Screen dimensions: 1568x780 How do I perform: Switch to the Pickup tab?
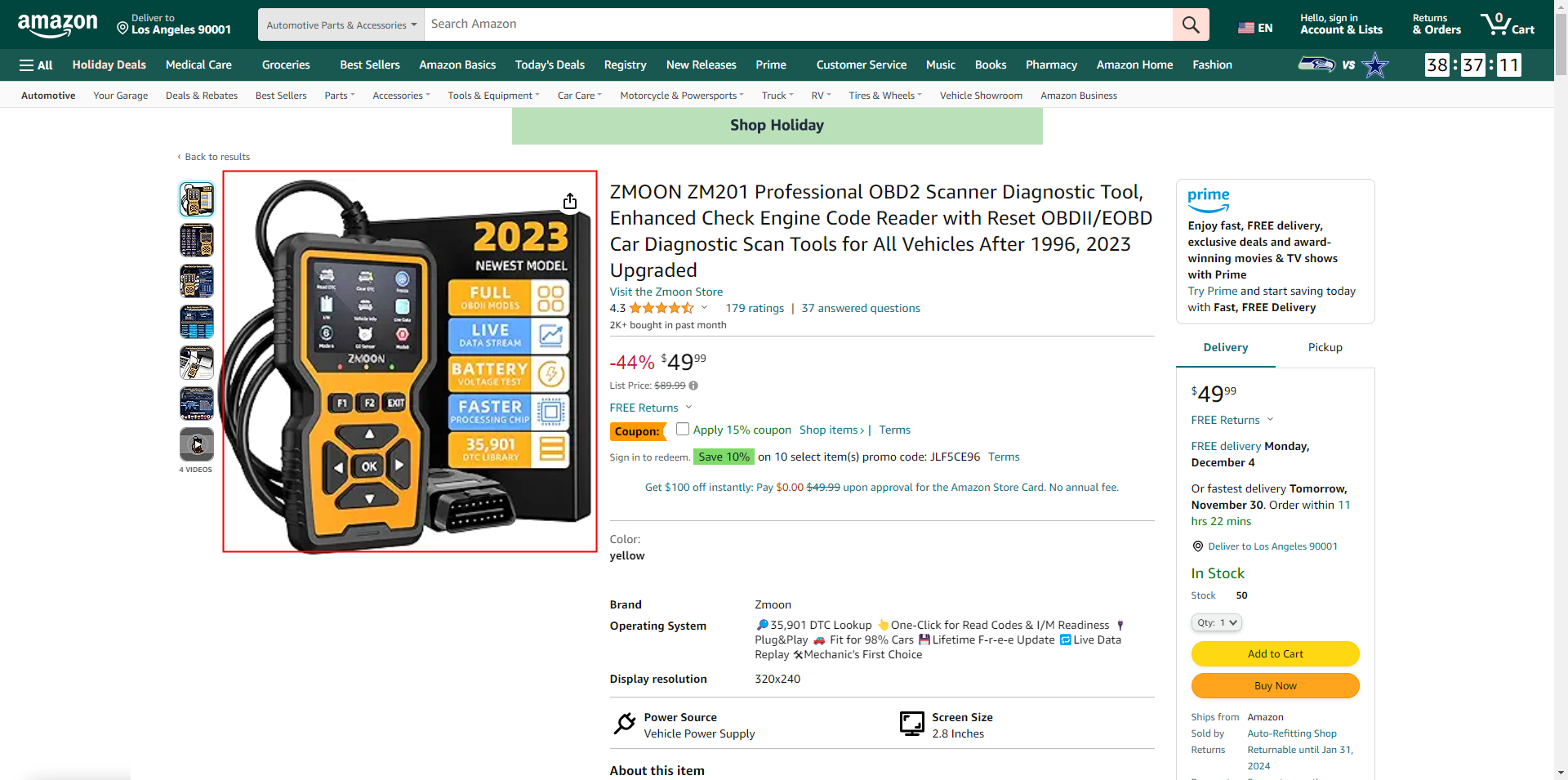[x=1325, y=347]
